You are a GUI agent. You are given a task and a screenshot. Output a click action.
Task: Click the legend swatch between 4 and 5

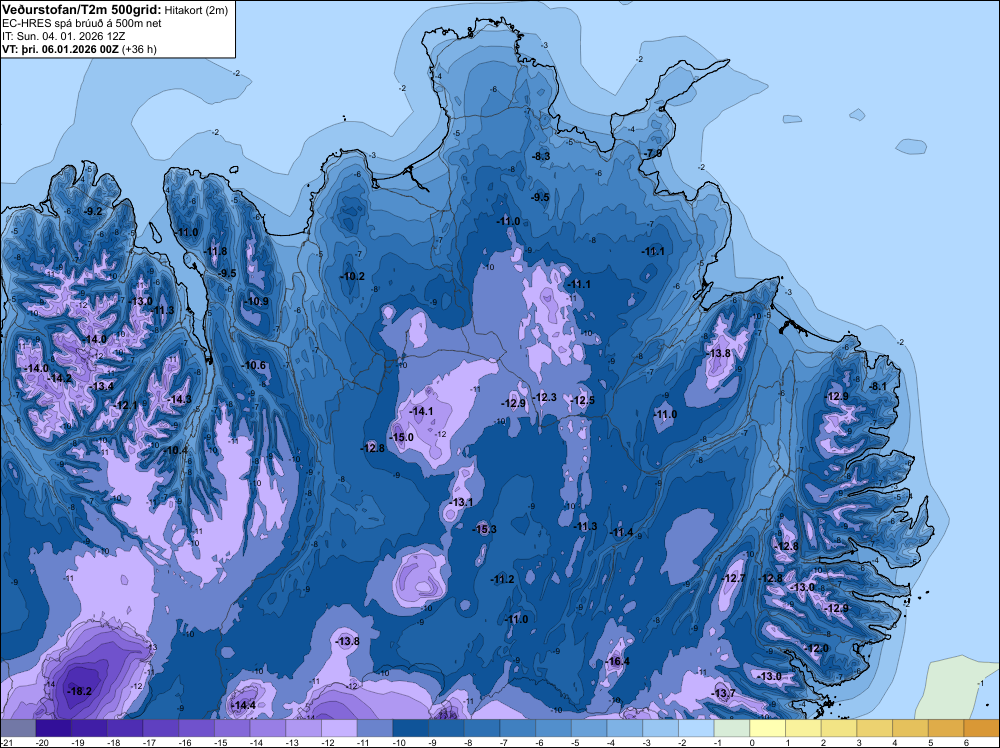[911, 728]
